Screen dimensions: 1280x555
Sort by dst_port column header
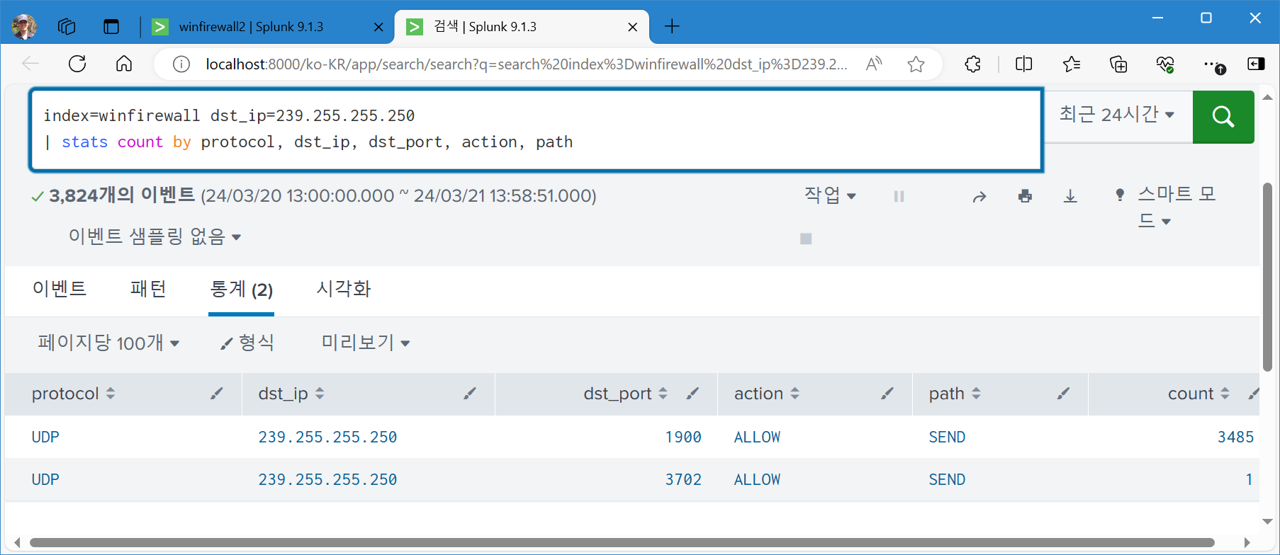(x=625, y=394)
